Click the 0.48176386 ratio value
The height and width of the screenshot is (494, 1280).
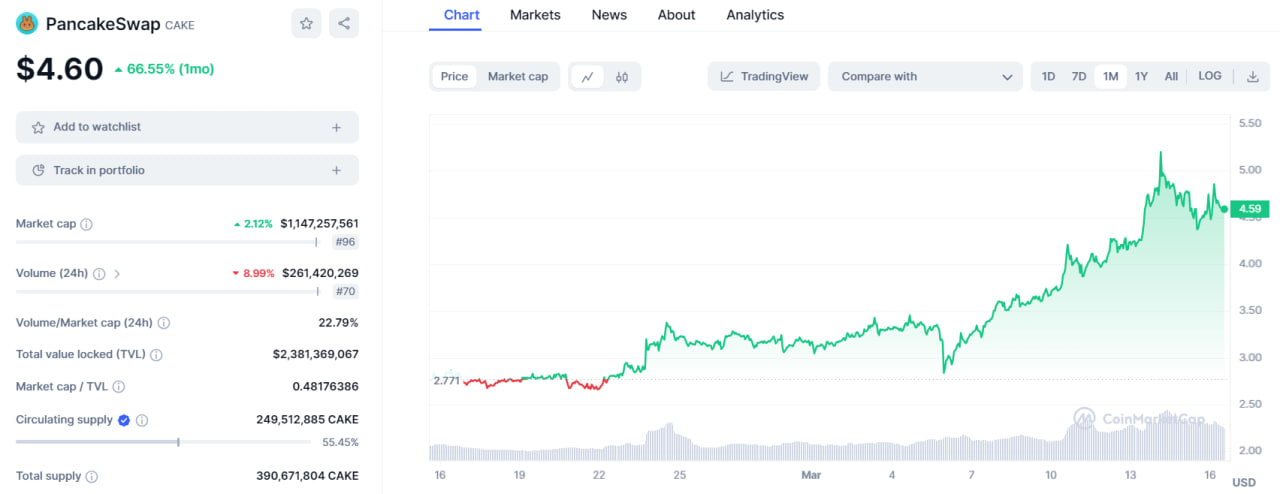(325, 386)
